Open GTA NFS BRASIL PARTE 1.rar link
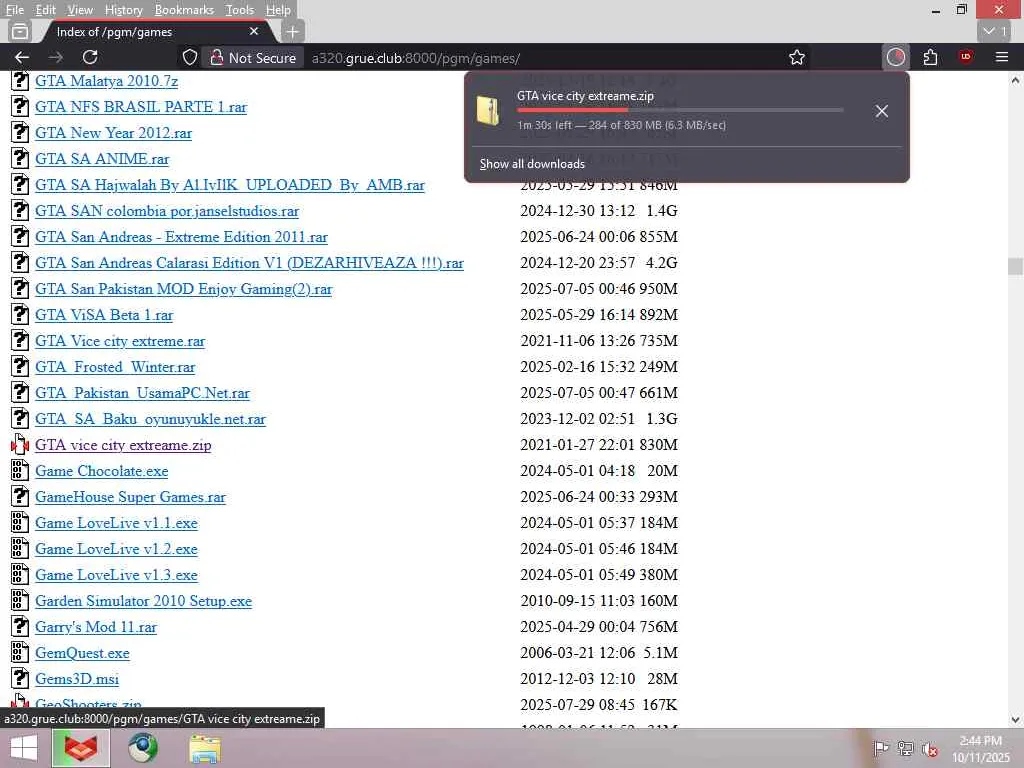1024x768 pixels. (141, 107)
